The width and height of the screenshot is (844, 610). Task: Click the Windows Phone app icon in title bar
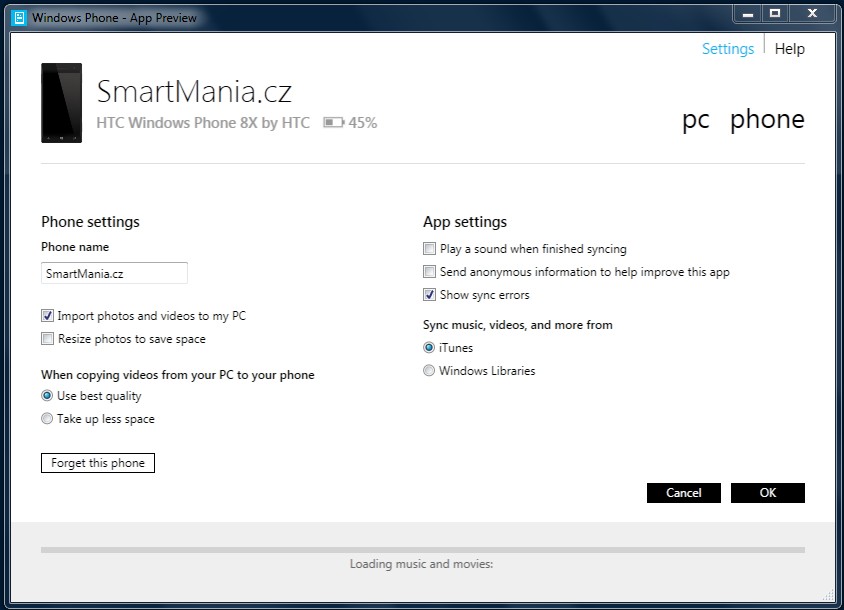(x=19, y=18)
